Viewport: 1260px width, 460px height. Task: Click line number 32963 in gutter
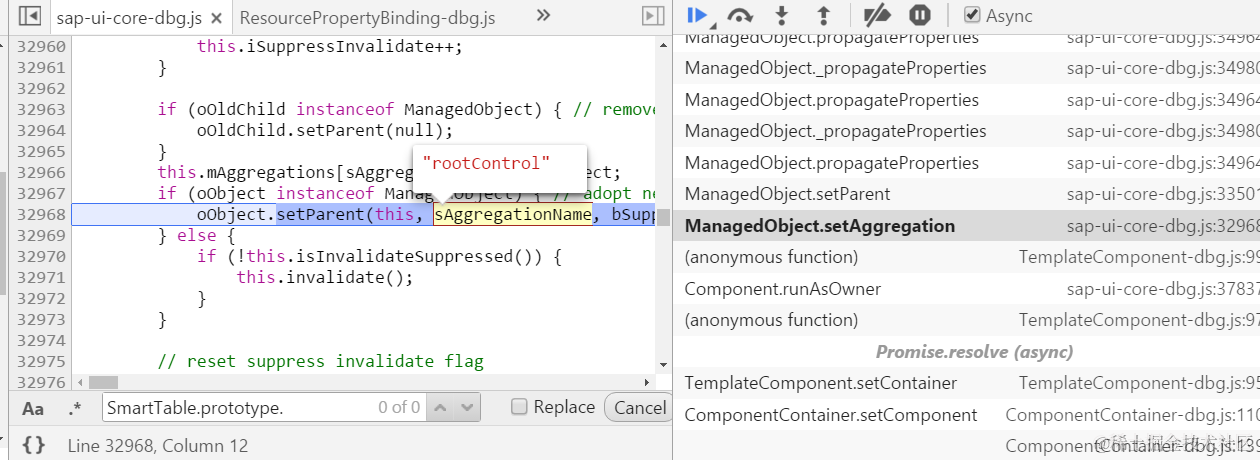[42, 110]
